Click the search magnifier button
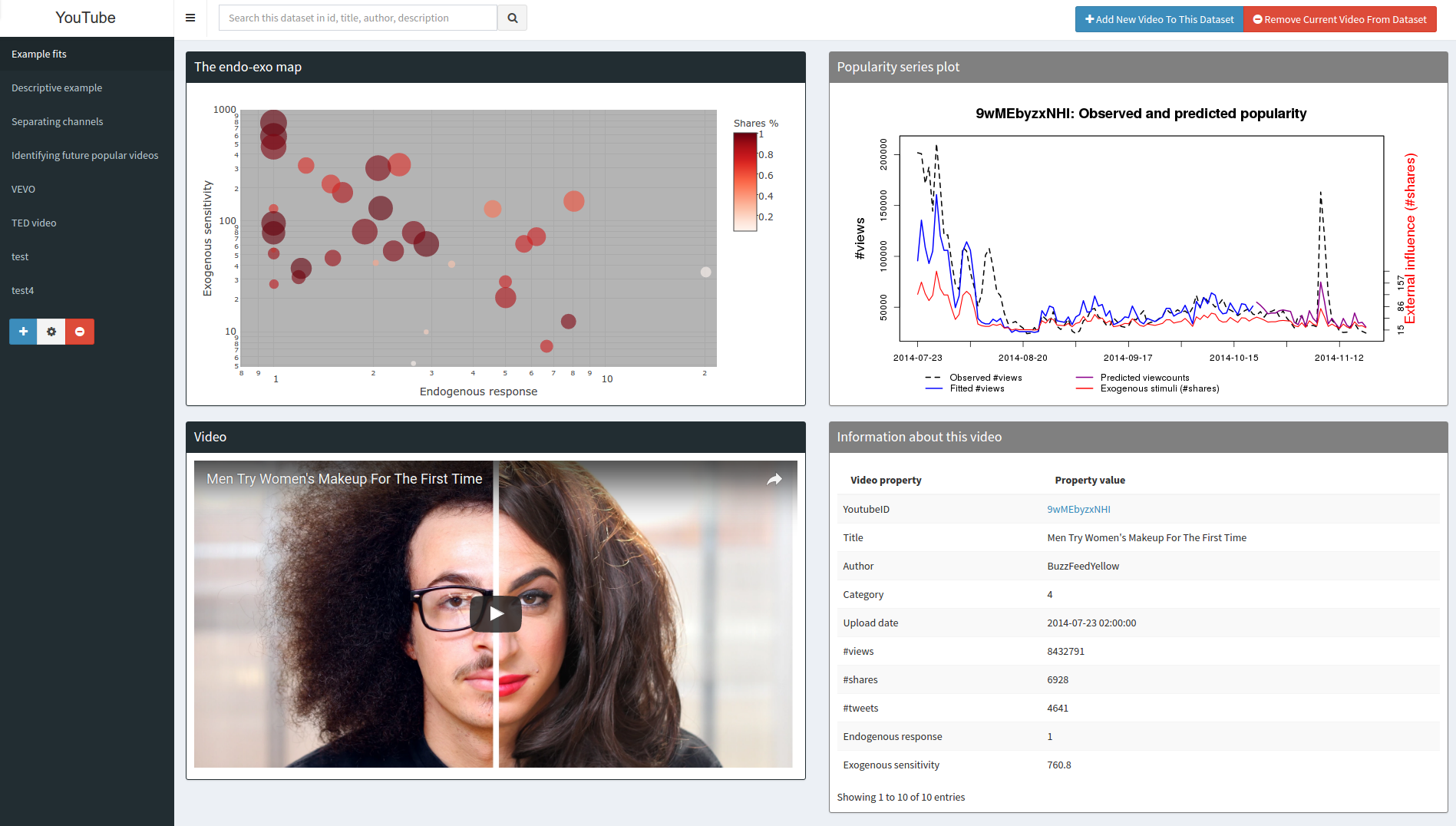 click(512, 18)
